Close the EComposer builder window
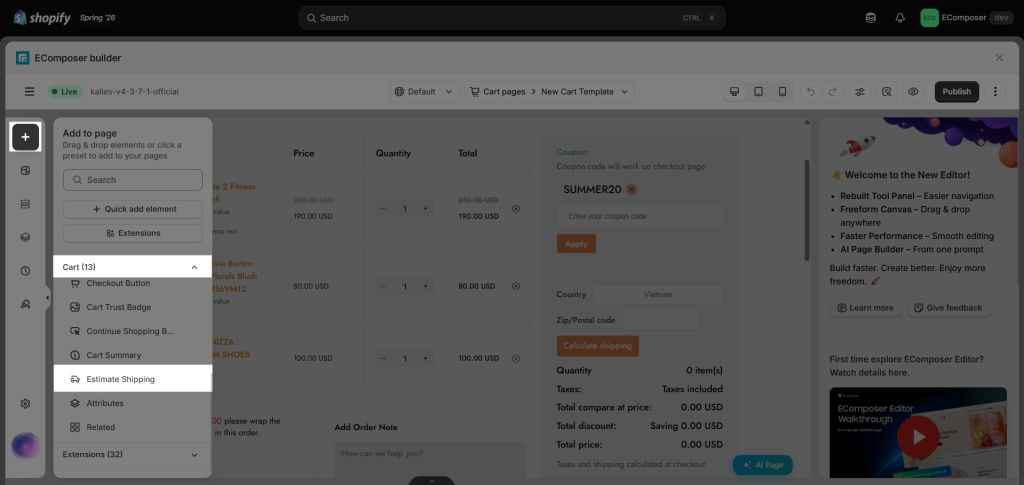Image resolution: width=1024 pixels, height=485 pixels. point(999,57)
